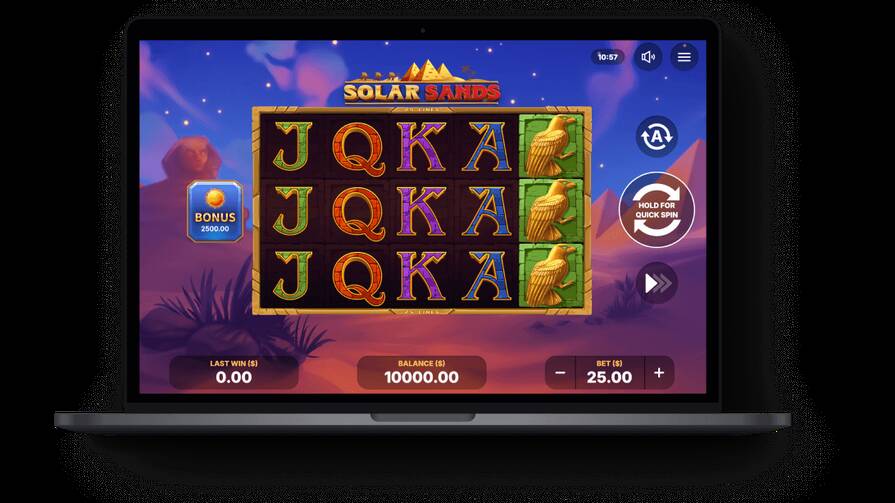
Task: Enable autoplay with the circular A icon
Action: point(656,136)
